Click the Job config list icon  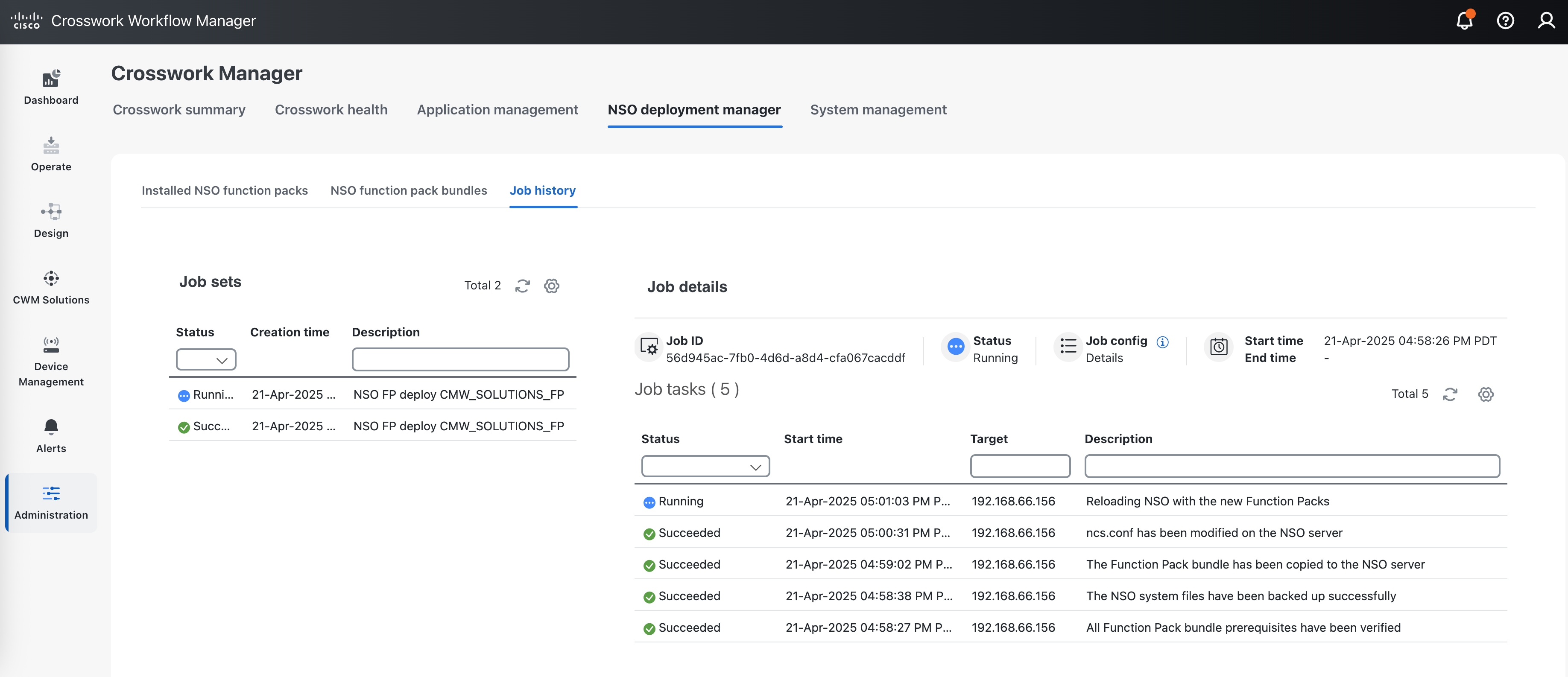click(1068, 346)
